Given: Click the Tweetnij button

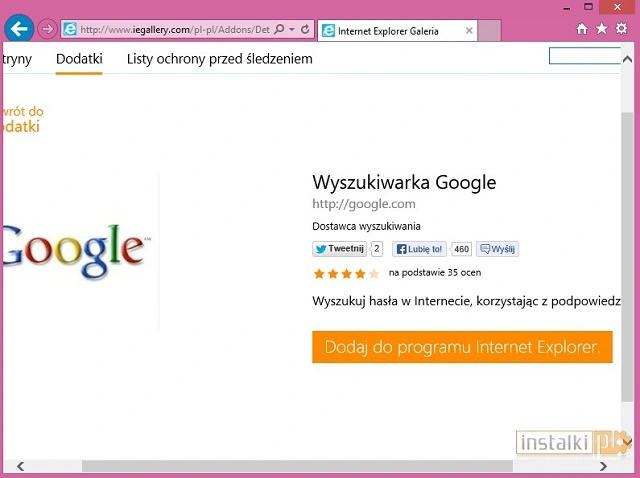Looking at the screenshot, I should (339, 249).
